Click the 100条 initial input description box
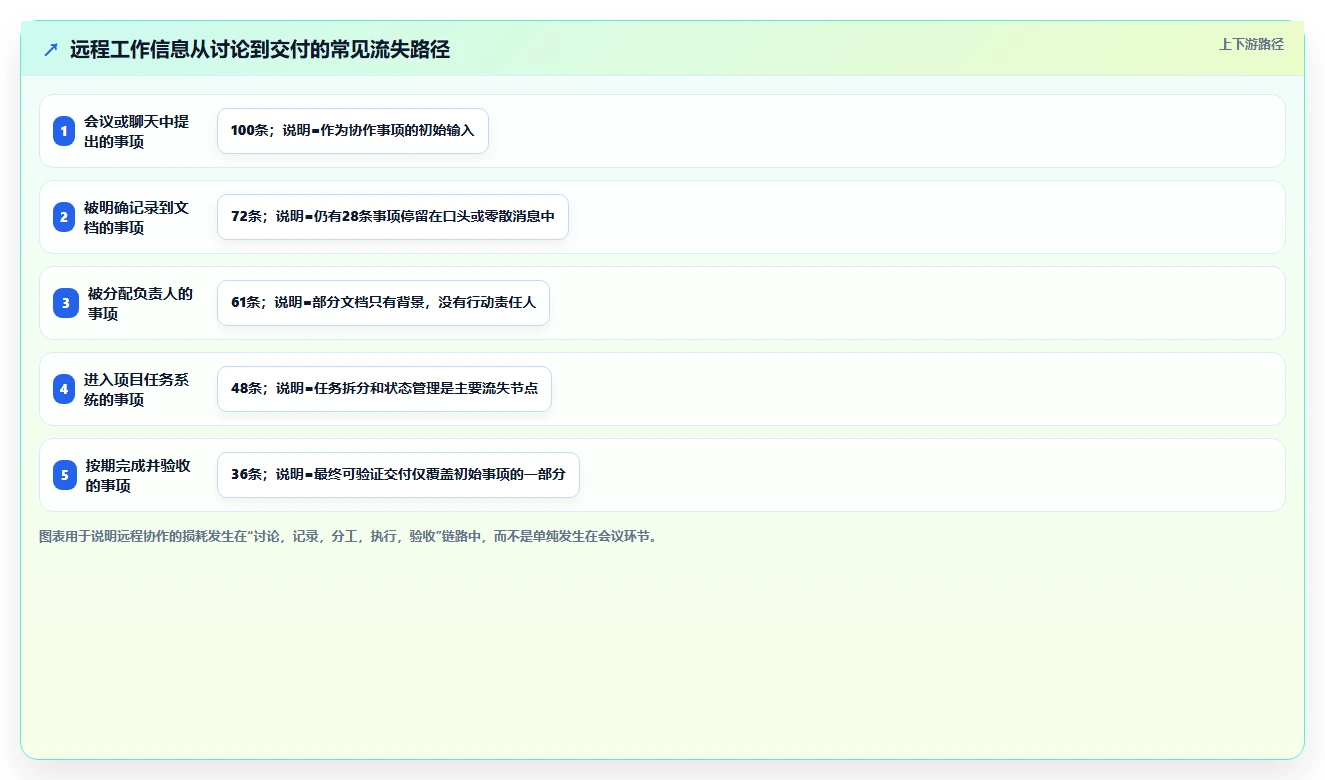 pyautogui.click(x=353, y=131)
